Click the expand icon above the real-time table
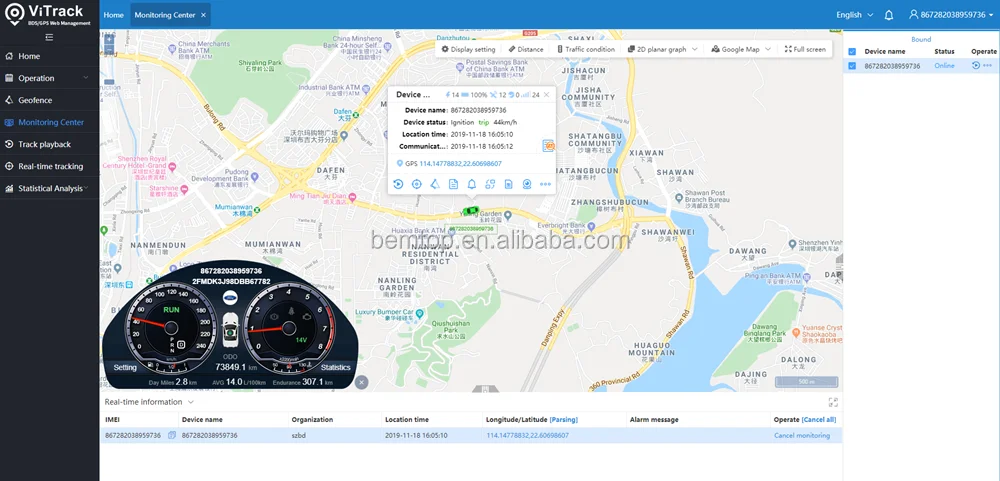This screenshot has height=481, width=1000. [x=833, y=401]
